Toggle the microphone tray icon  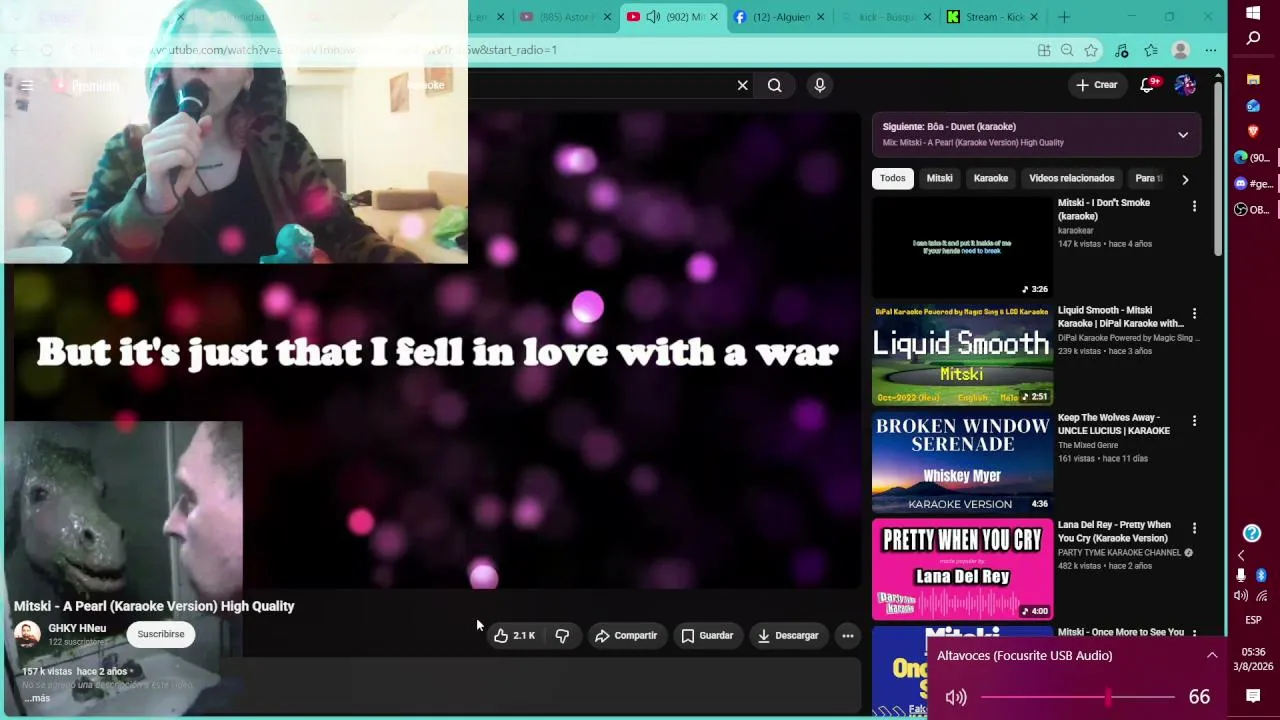click(x=1241, y=575)
